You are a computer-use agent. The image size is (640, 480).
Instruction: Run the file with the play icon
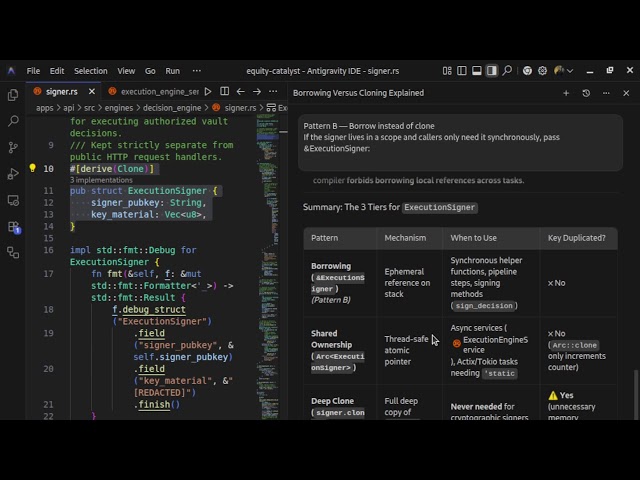208,91
